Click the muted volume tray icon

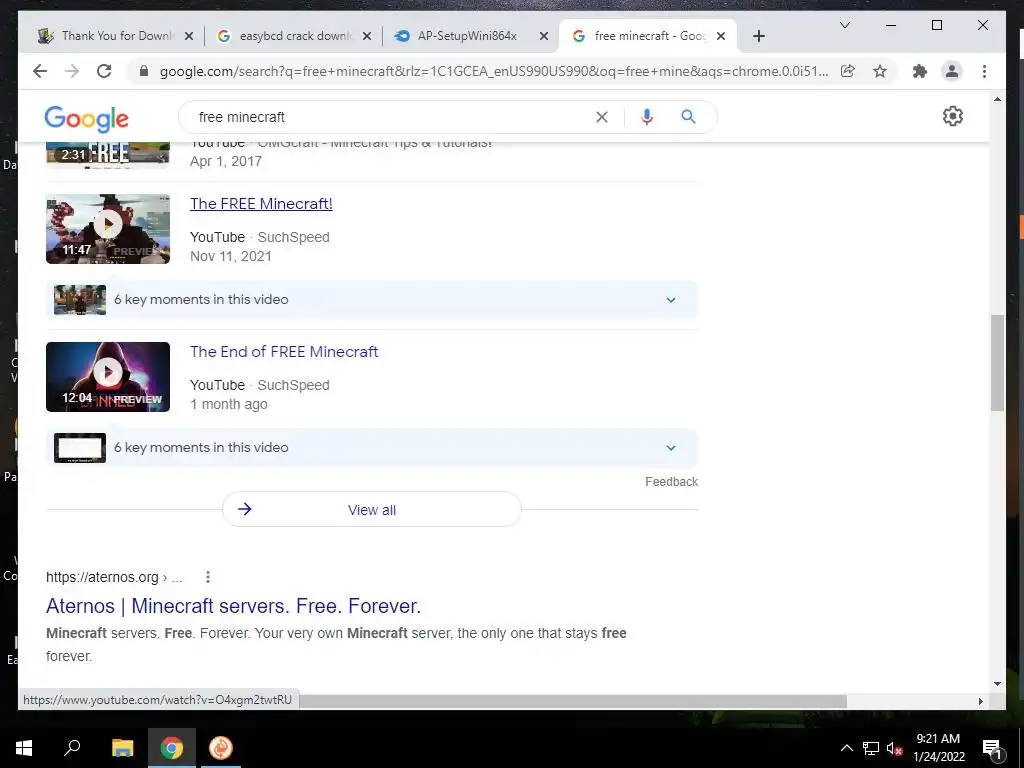895,748
